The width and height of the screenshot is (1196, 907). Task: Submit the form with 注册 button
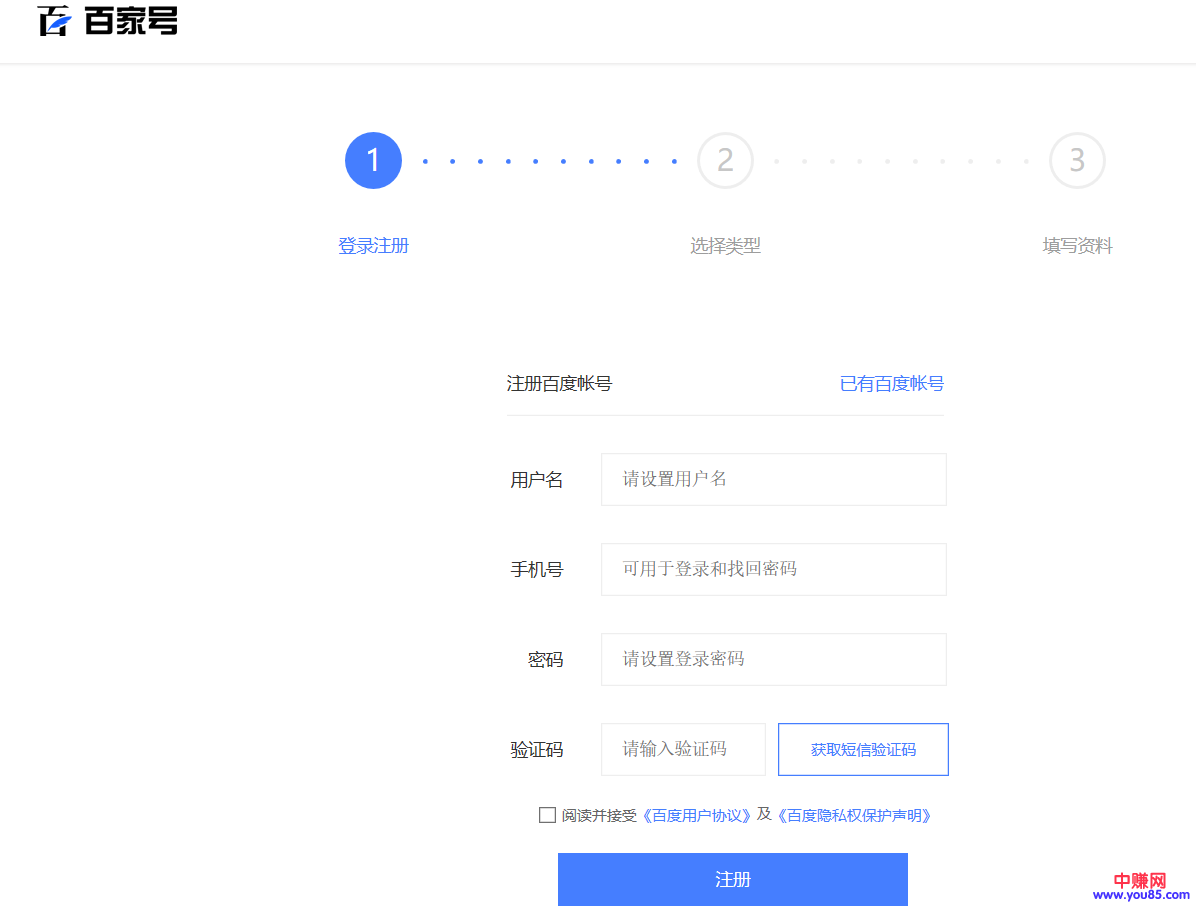click(732, 879)
